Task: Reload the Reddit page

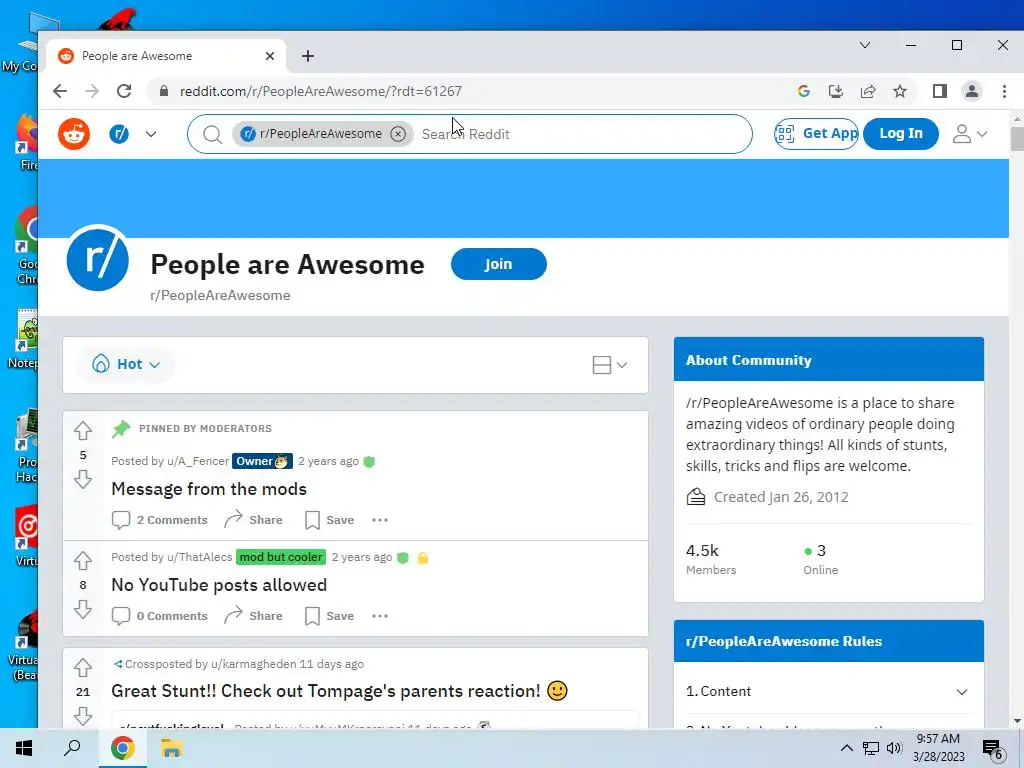Action: point(124,91)
